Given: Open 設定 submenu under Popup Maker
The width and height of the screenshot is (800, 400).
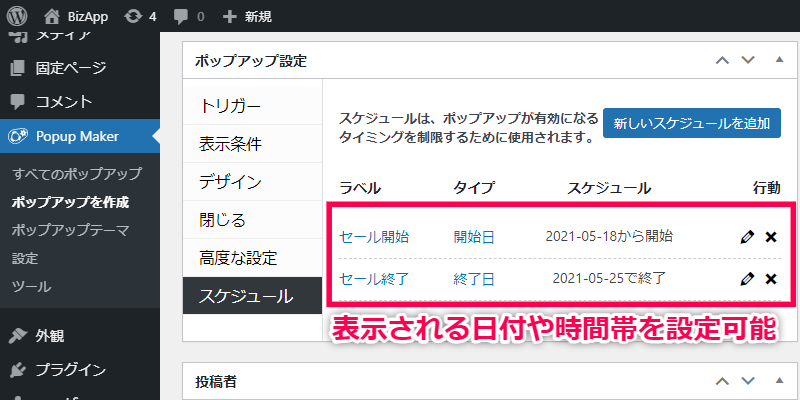Looking at the screenshot, I should pos(25,258).
